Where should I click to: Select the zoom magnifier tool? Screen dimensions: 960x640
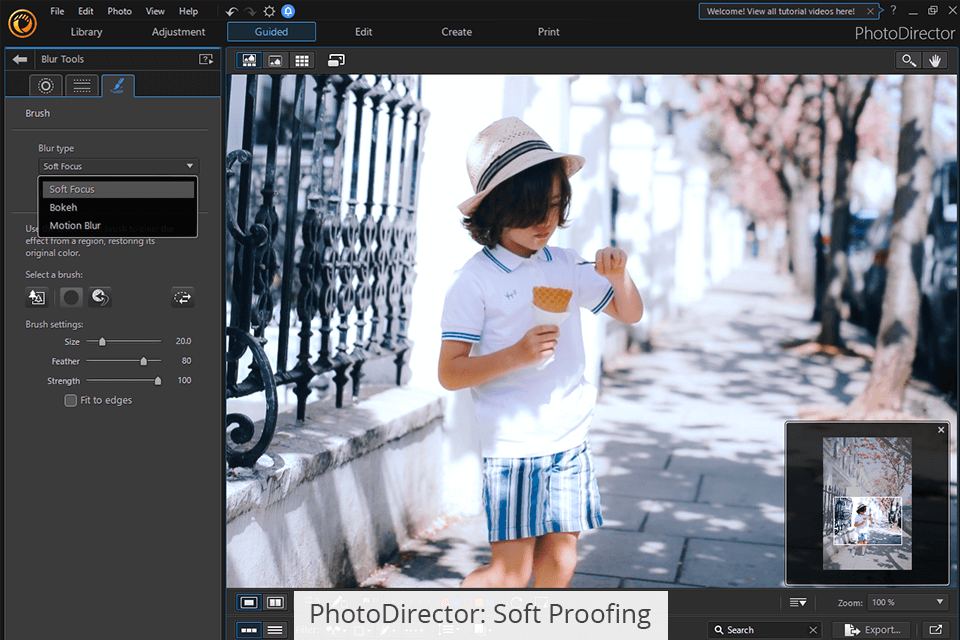coord(909,60)
